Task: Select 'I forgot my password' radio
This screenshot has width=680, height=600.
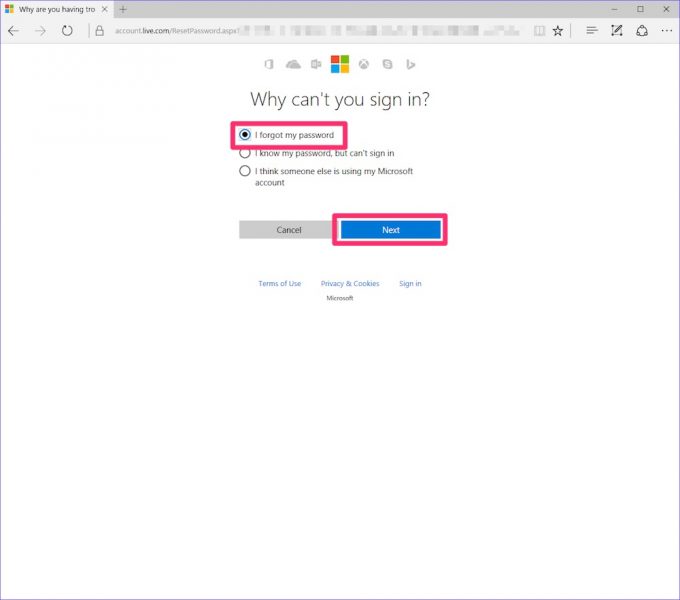Action: coord(245,135)
